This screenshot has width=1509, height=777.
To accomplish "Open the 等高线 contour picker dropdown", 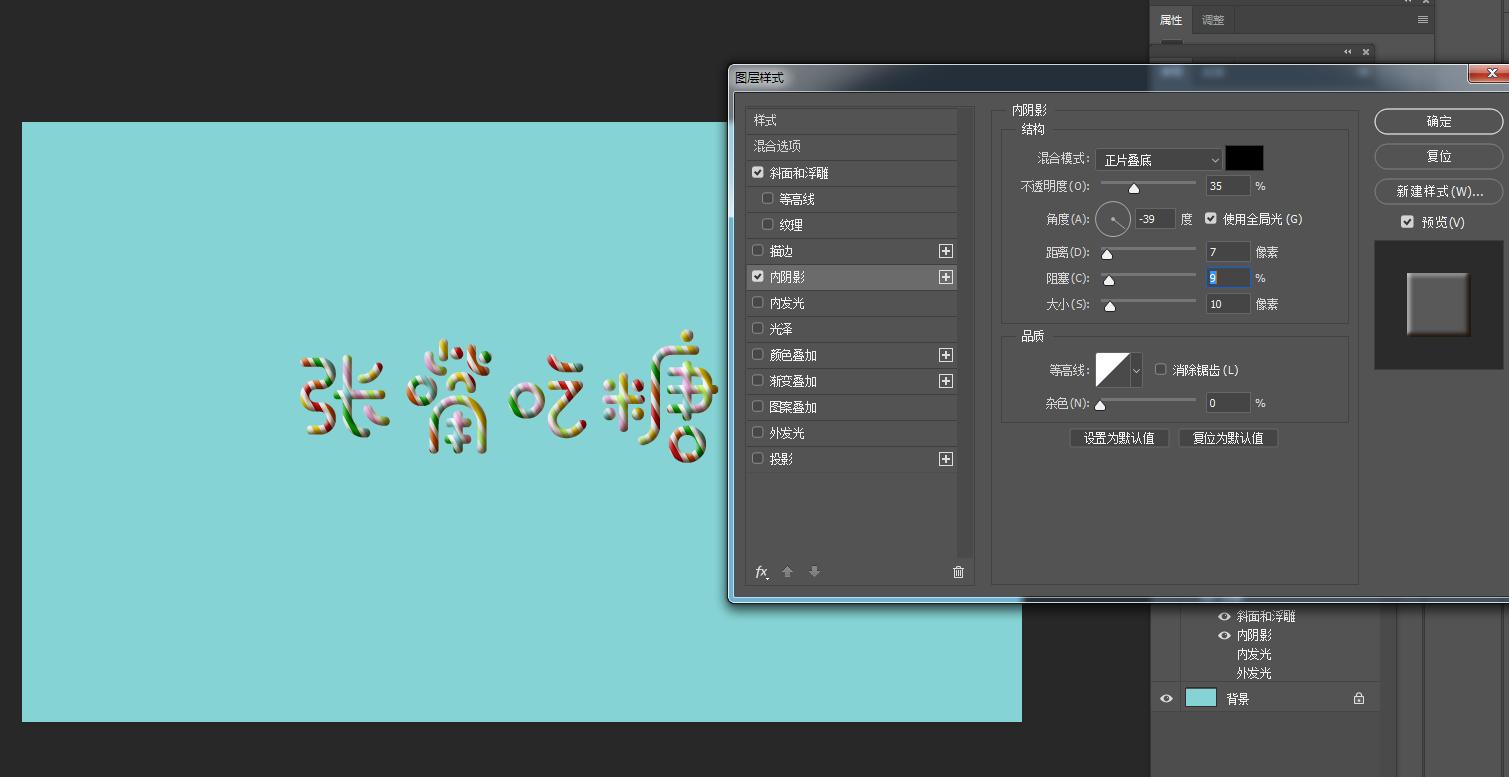I will (x=1137, y=370).
